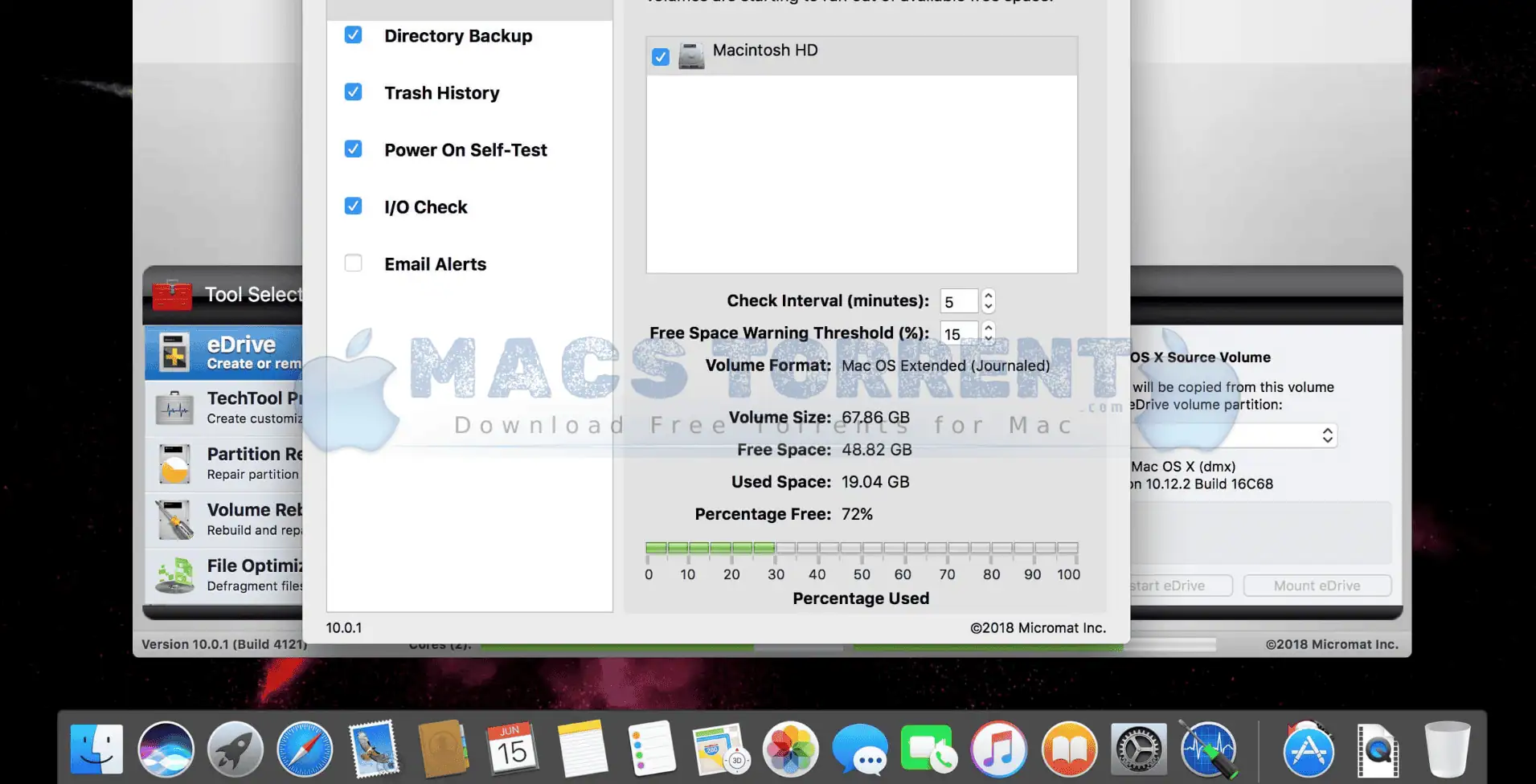Click 'Mac OS Extended (Journaled)' format value

(x=945, y=365)
